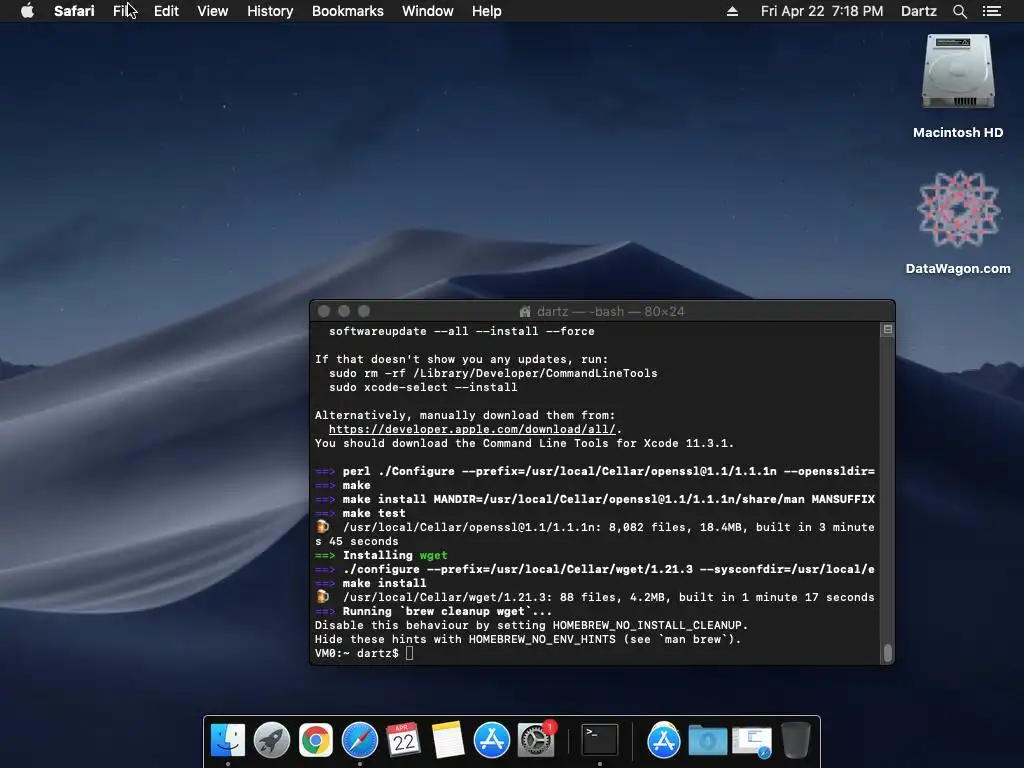Click 'You should download the Command Line Tools' line
The image size is (1024, 768).
pos(524,443)
